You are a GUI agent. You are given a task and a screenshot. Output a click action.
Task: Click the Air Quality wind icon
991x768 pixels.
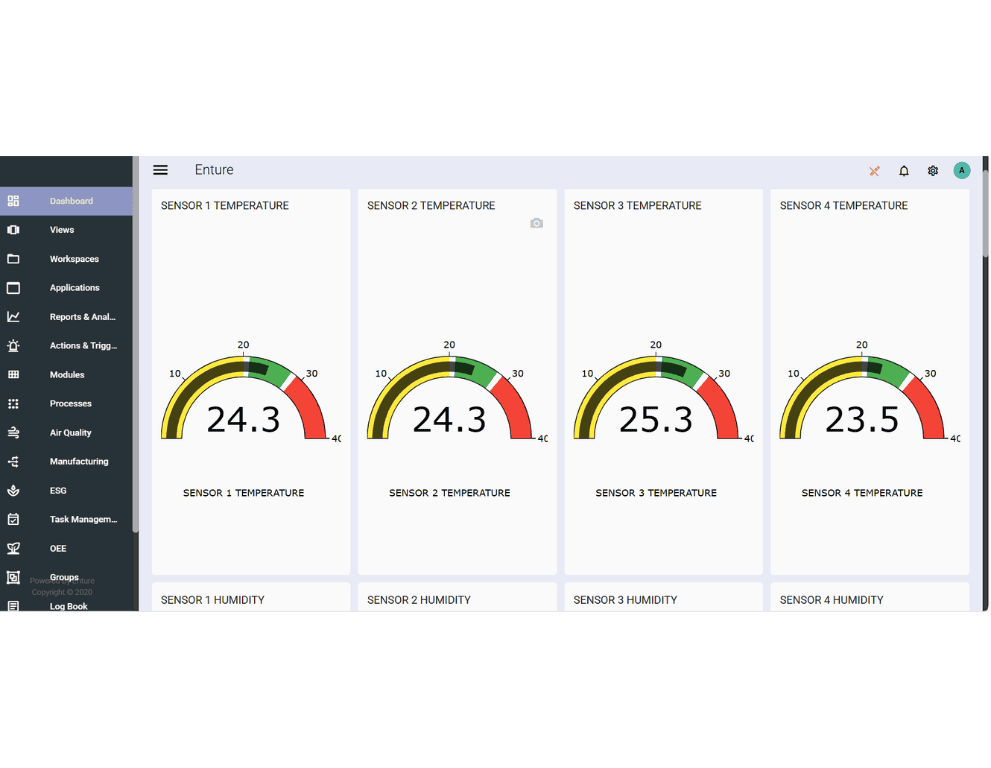13,433
